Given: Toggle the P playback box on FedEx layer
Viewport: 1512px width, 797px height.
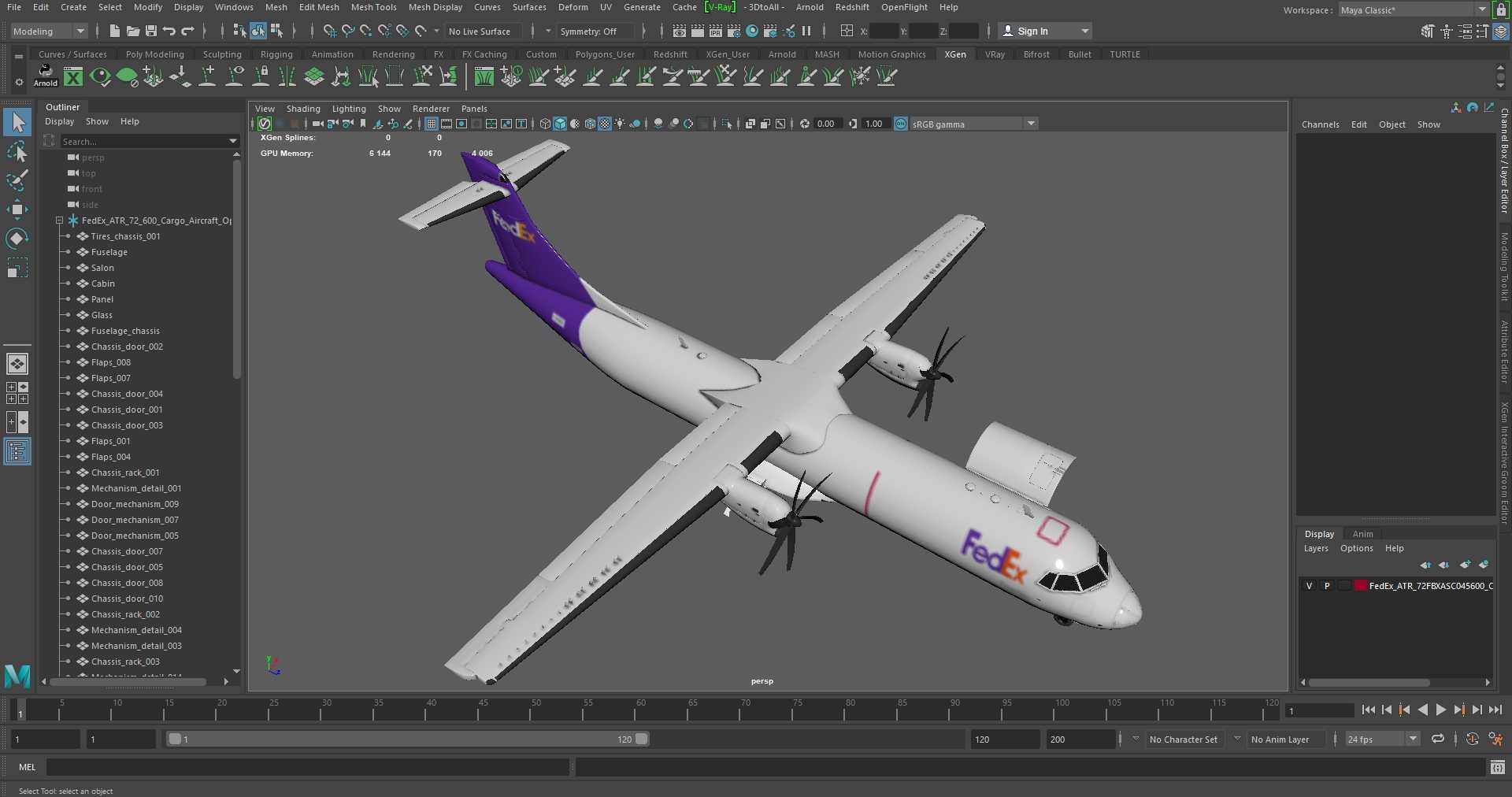Looking at the screenshot, I should pyautogui.click(x=1327, y=586).
